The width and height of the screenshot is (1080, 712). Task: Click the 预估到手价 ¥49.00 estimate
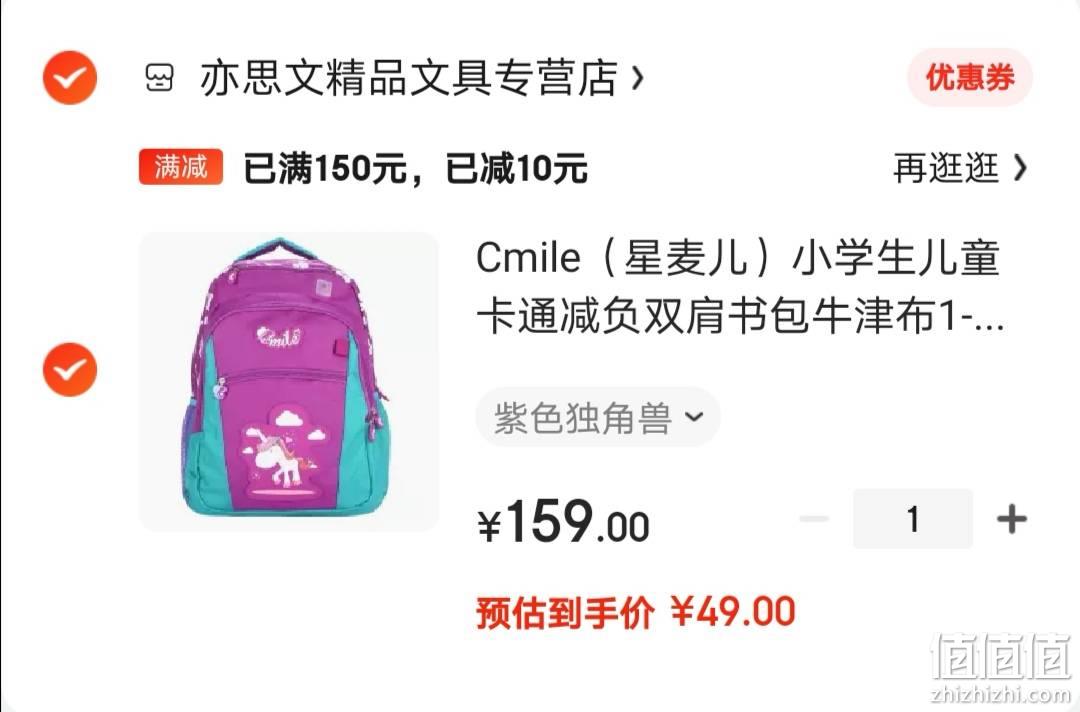(x=636, y=611)
